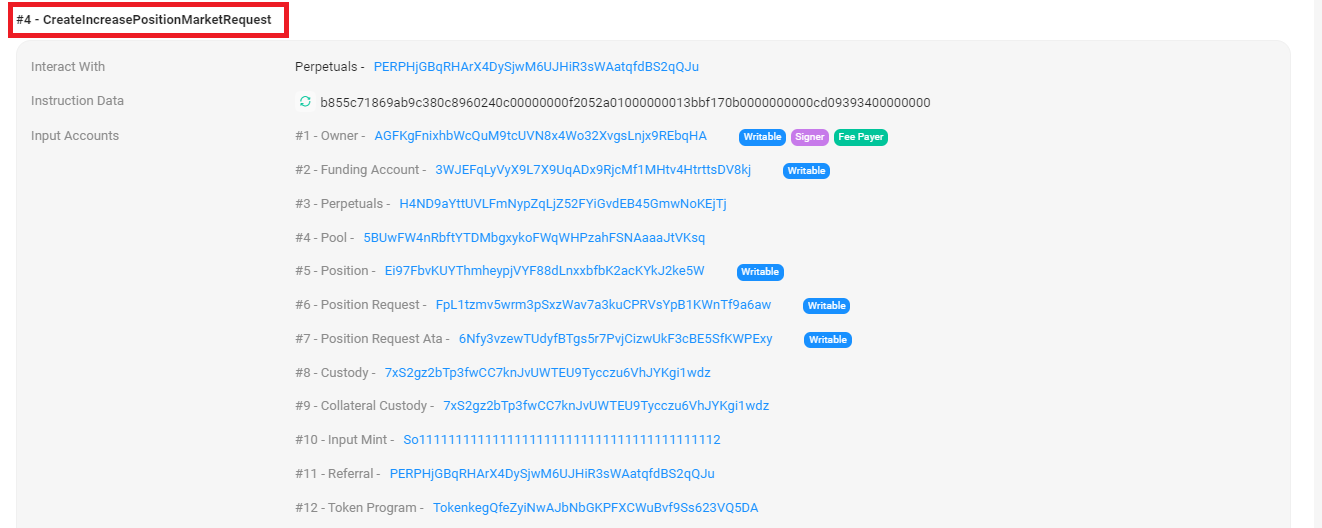
Task: Open the Pool account address link
Action: [x=534, y=238]
